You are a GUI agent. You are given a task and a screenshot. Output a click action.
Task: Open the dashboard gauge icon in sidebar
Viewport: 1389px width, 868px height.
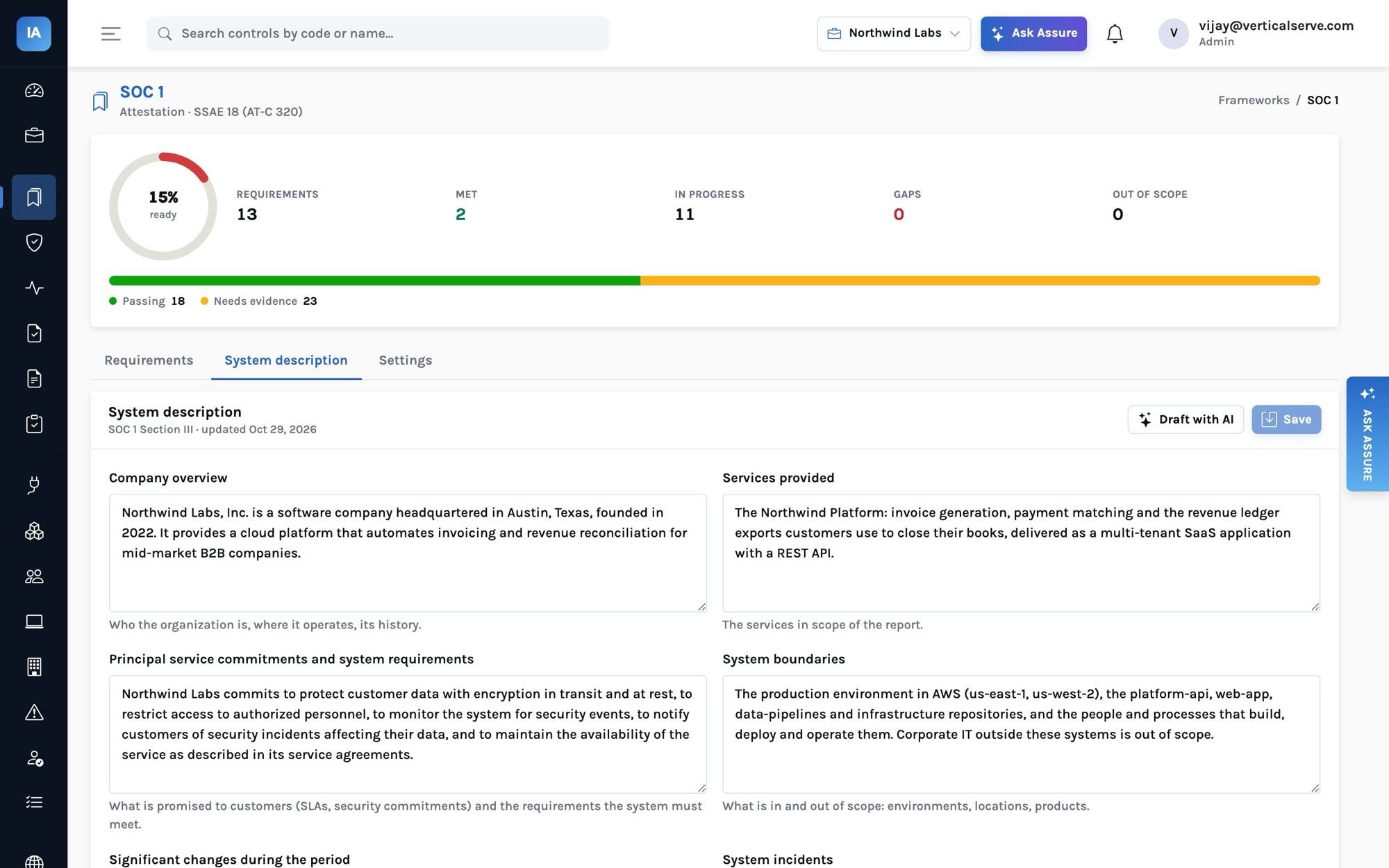[x=34, y=90]
